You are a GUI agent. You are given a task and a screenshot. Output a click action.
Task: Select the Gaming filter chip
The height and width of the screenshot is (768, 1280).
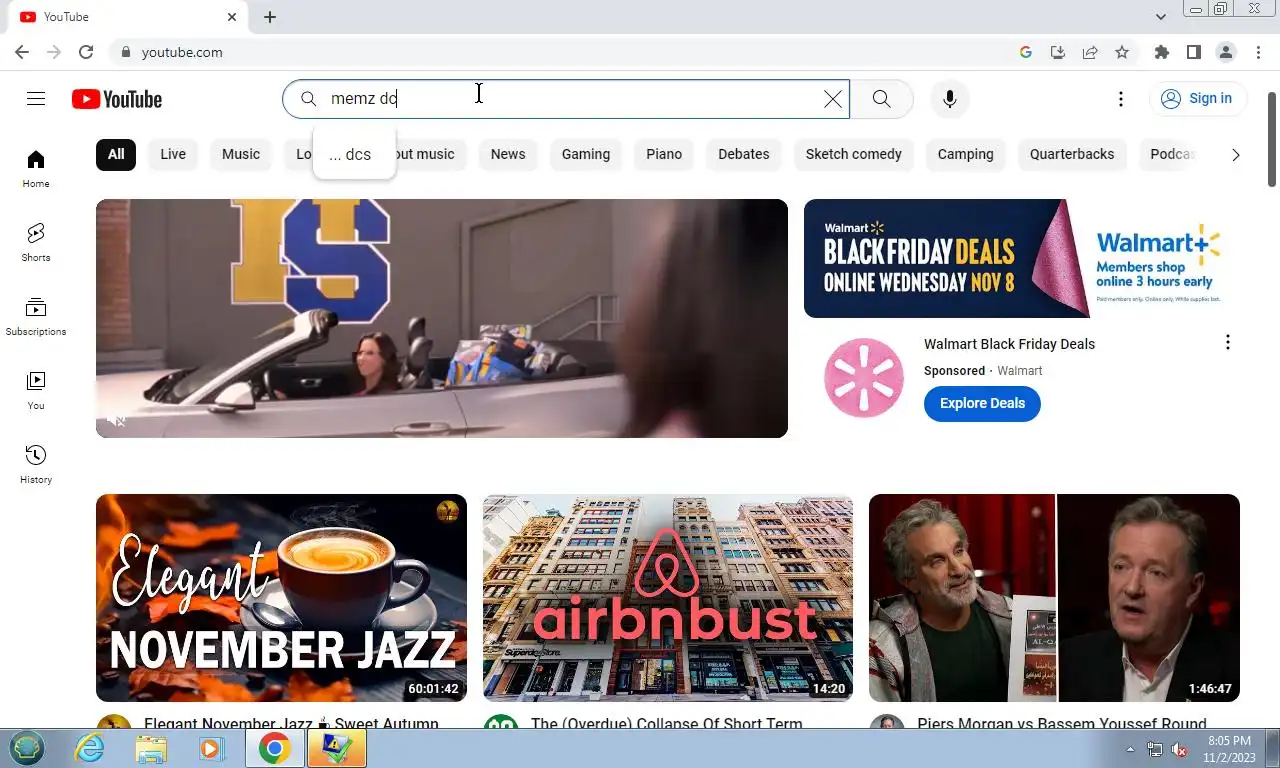(x=586, y=154)
